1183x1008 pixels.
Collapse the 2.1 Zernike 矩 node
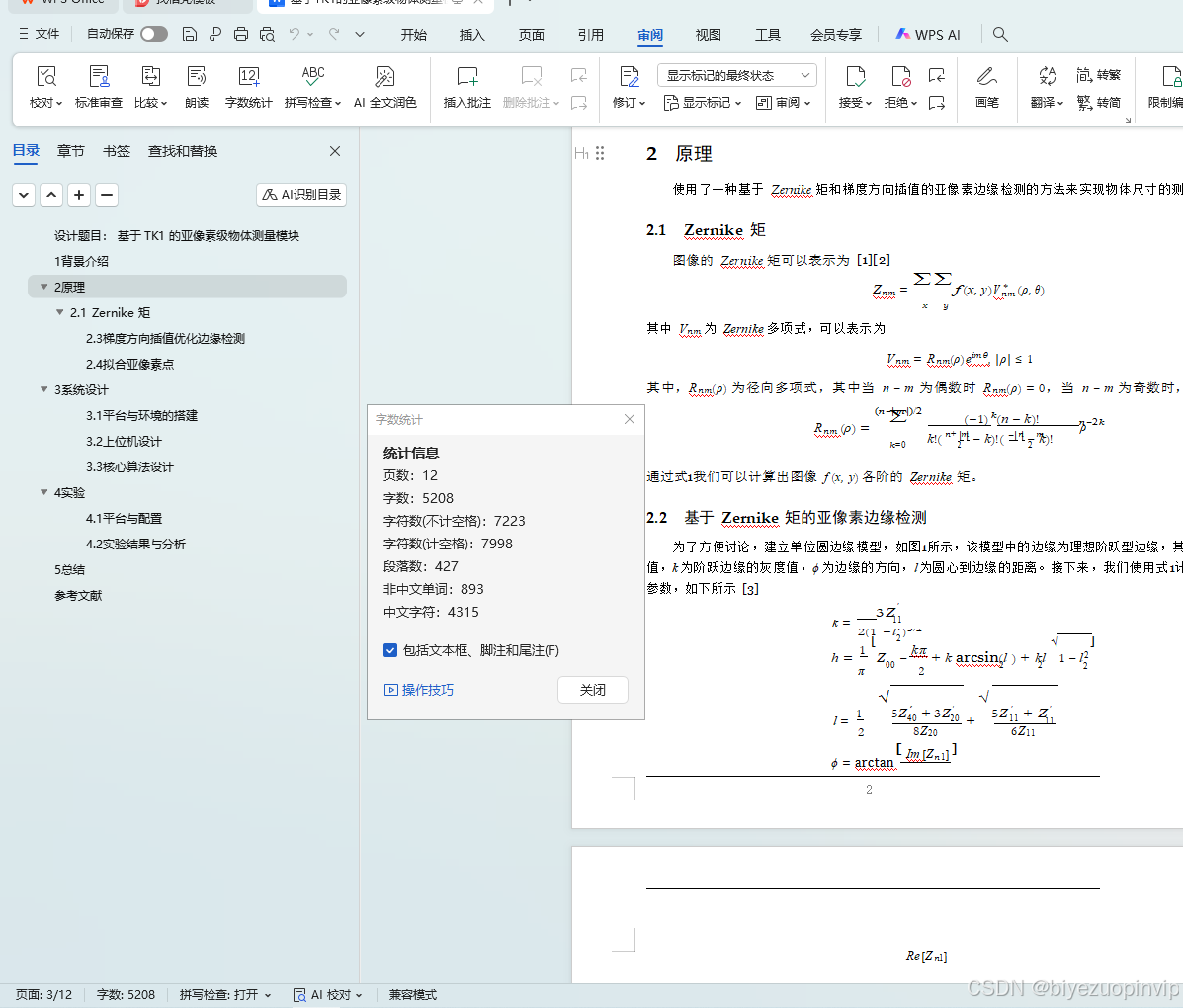pos(60,312)
